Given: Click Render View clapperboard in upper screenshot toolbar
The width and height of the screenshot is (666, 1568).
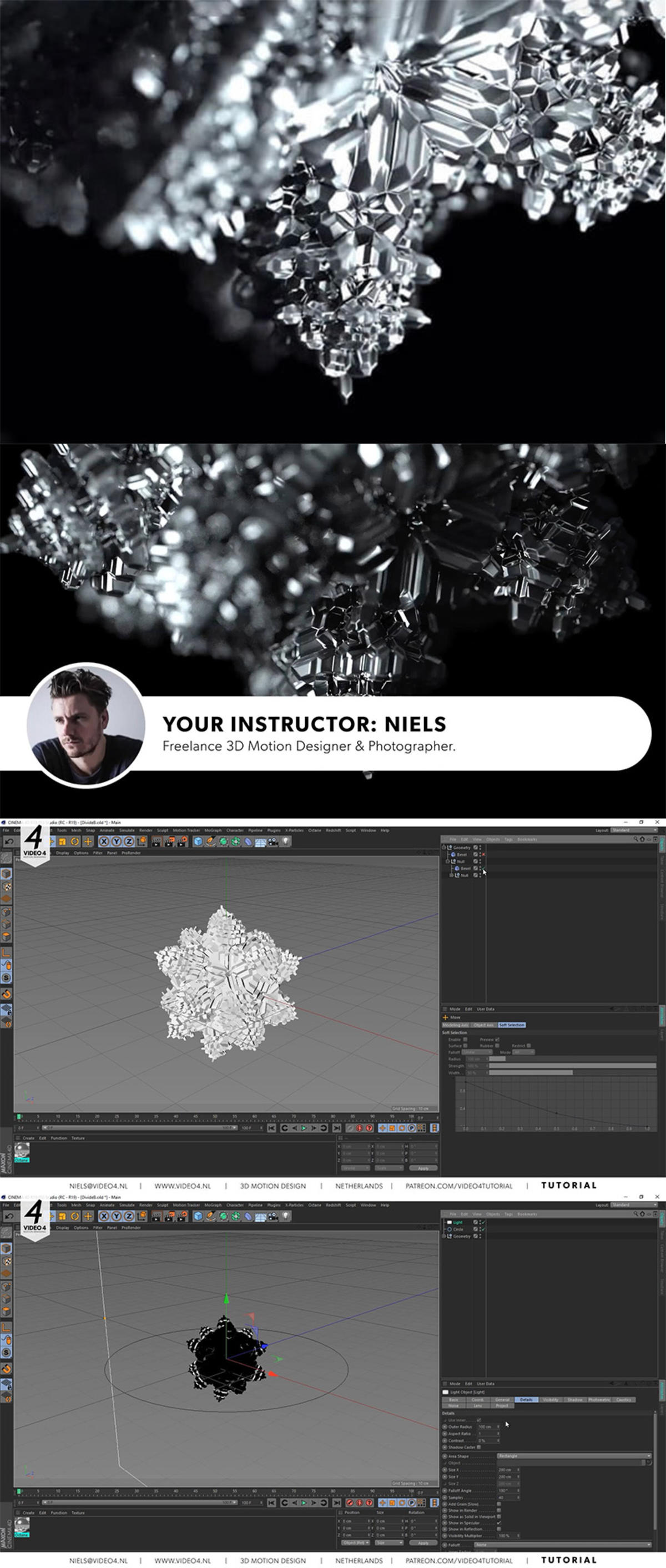Looking at the screenshot, I should click(157, 841).
